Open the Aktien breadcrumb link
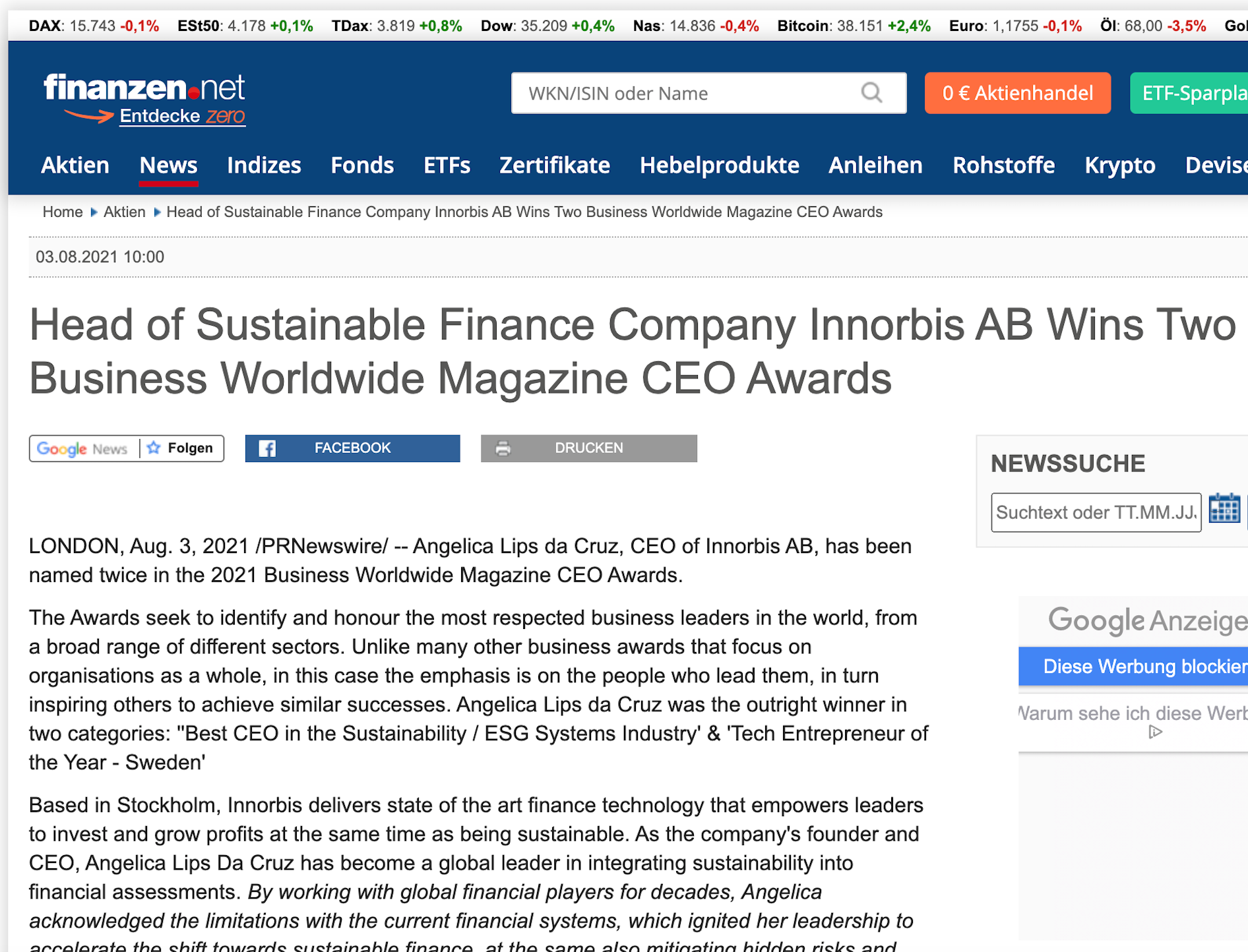The image size is (1248, 952). (x=124, y=212)
